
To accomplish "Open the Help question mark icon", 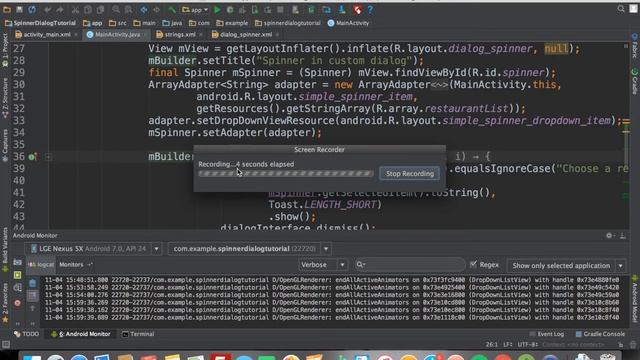I will (x=370, y=9).
